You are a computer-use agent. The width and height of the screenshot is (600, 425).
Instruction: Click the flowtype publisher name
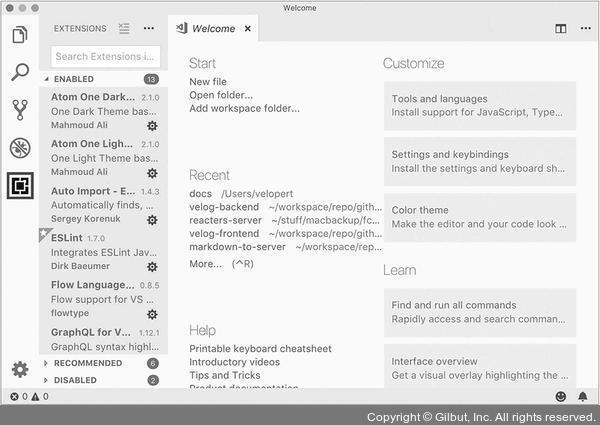[70, 313]
